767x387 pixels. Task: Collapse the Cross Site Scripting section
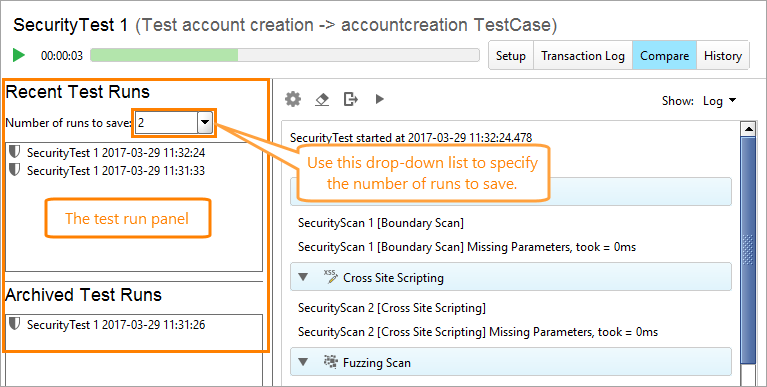pyautogui.click(x=304, y=277)
